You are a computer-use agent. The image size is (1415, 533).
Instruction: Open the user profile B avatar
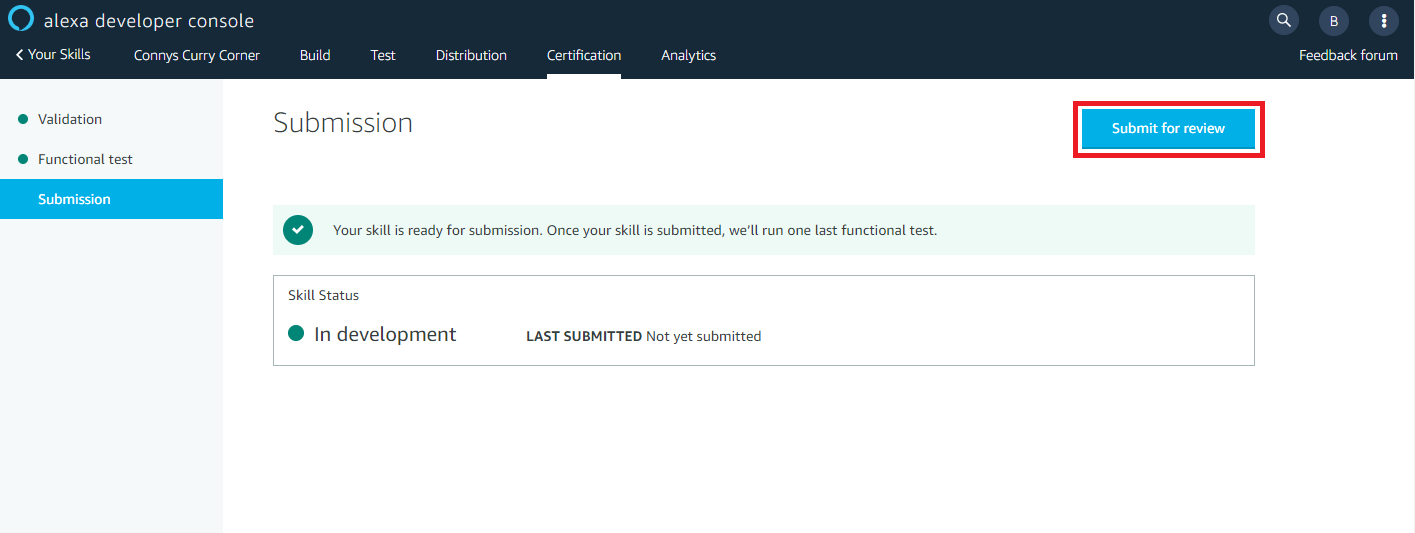[x=1334, y=20]
